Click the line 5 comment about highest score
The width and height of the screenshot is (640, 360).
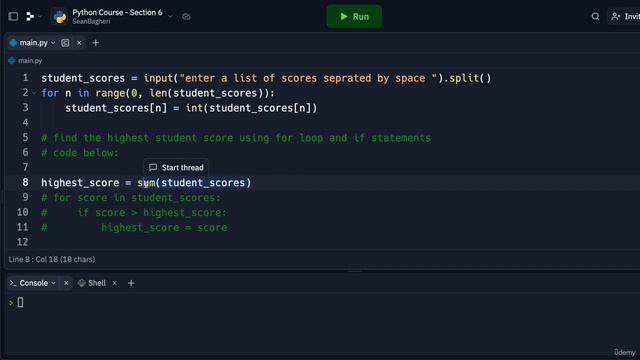click(x=236, y=138)
